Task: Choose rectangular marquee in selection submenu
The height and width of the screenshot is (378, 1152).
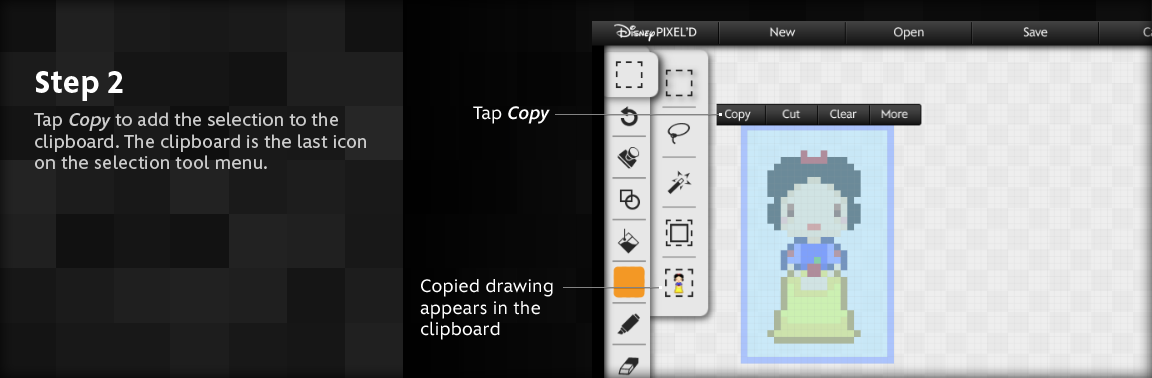Action: pos(680,83)
